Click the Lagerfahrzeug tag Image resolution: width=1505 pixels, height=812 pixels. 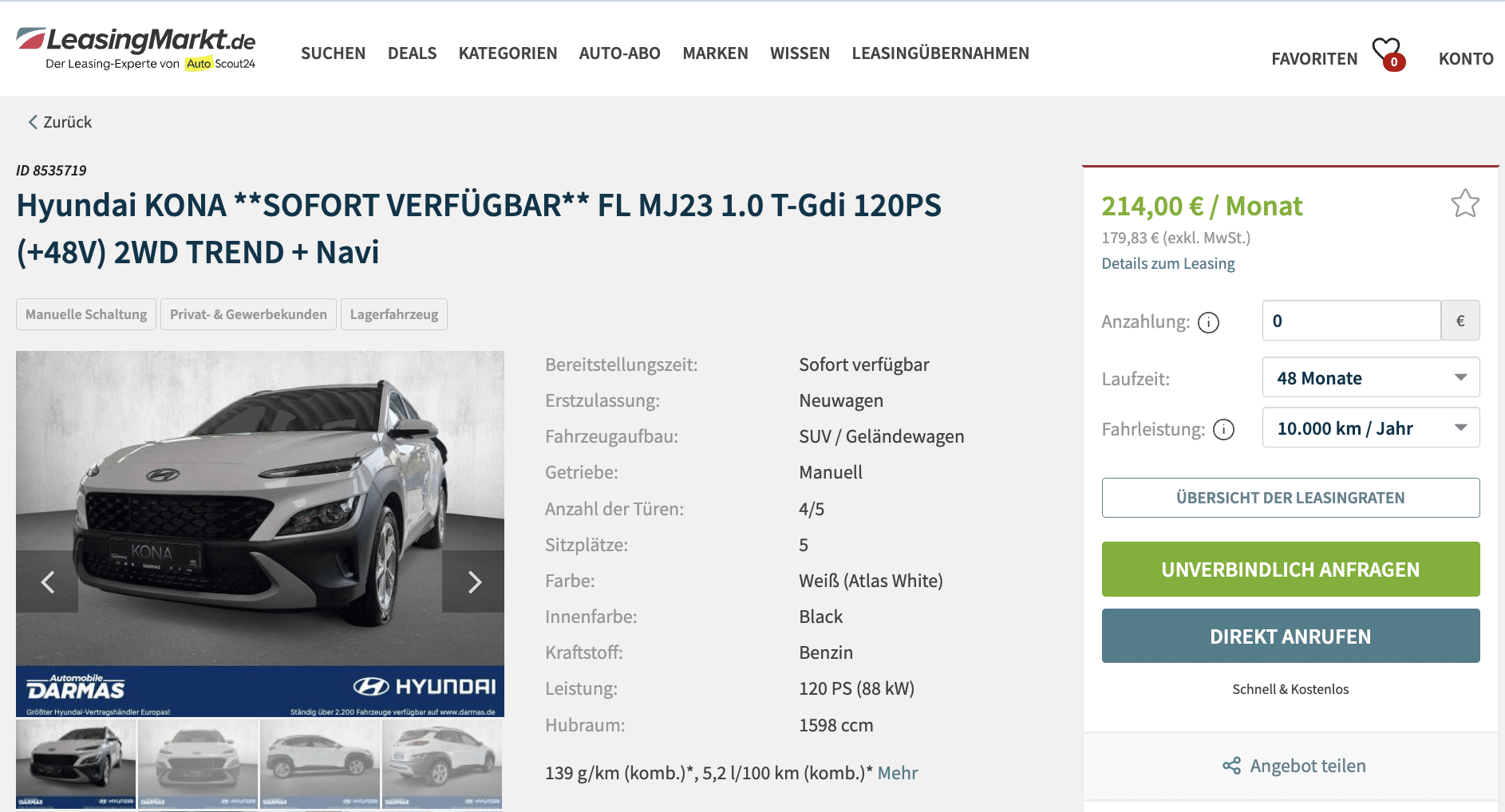[x=394, y=314]
